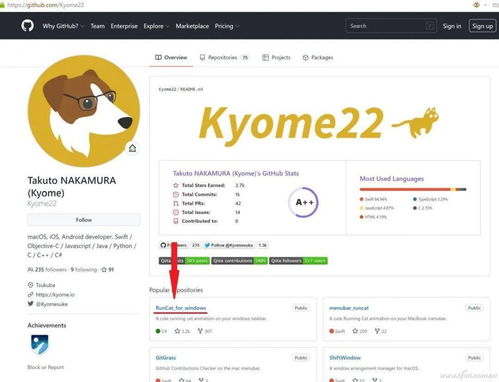Click the Sign up button
Screen dimensions: 499x382
[x=482, y=26]
